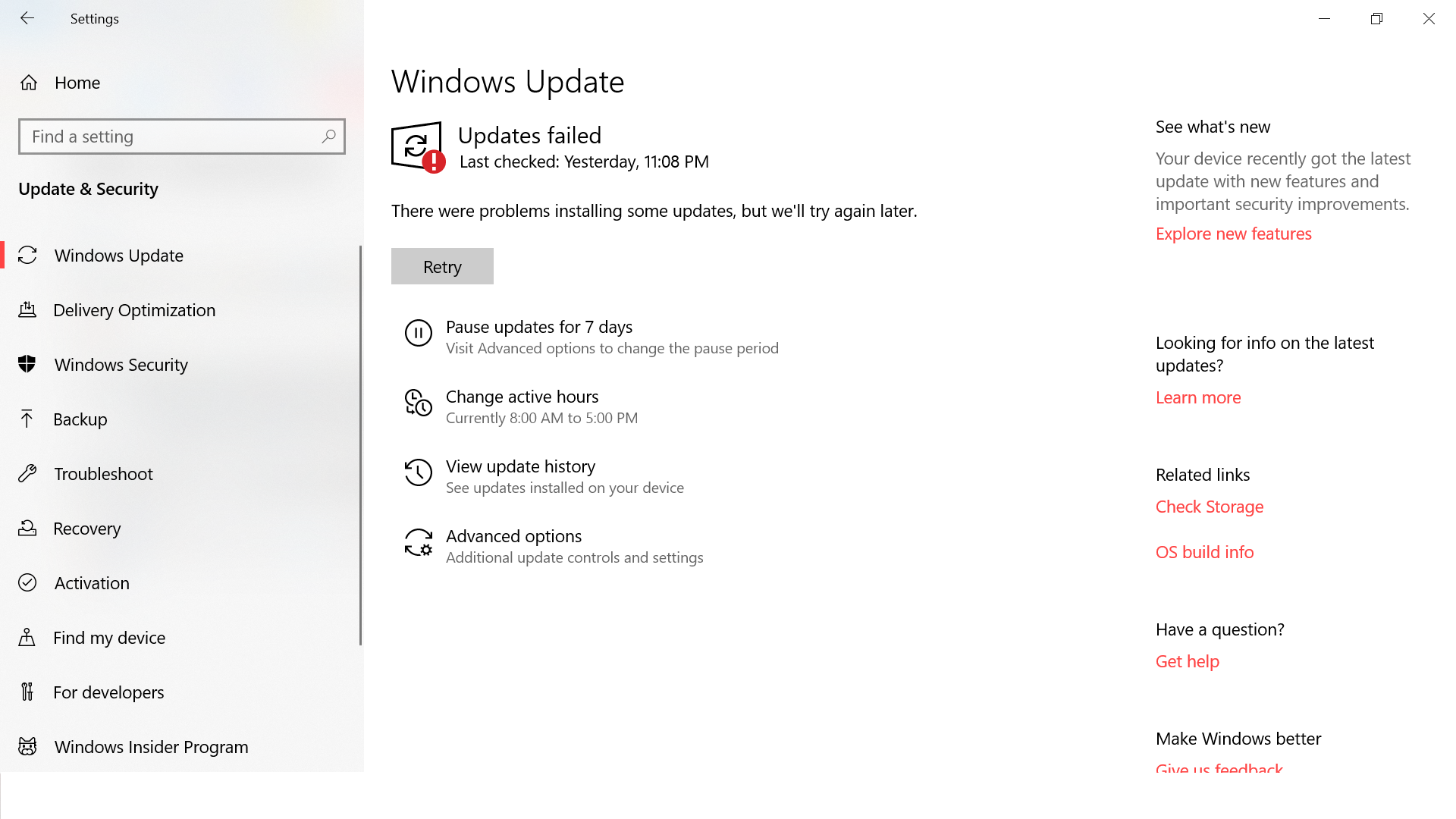This screenshot has width=1456, height=819.
Task: Open Windows Insider Program settings
Action: pos(180,747)
